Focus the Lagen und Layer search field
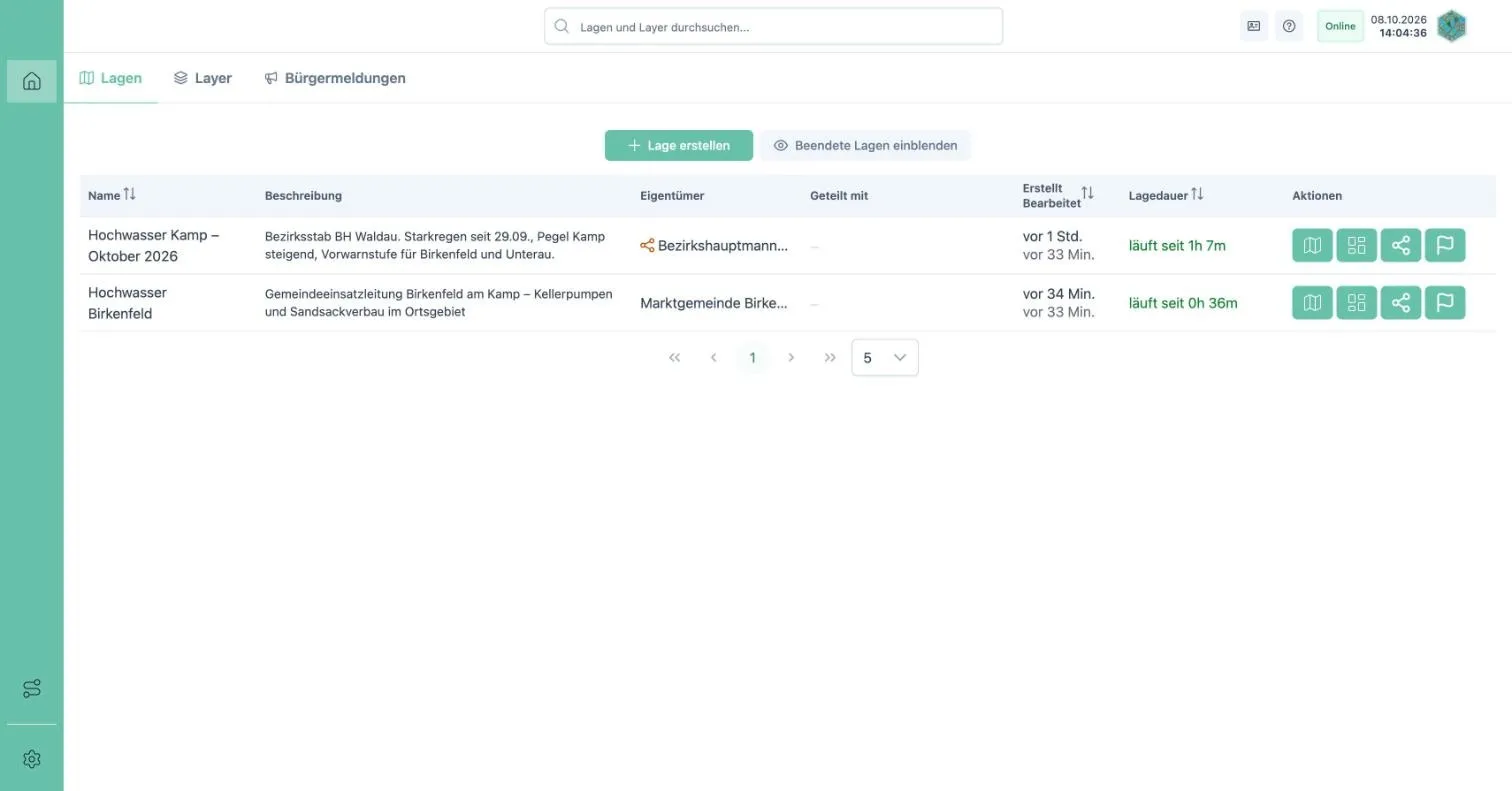 [773, 27]
